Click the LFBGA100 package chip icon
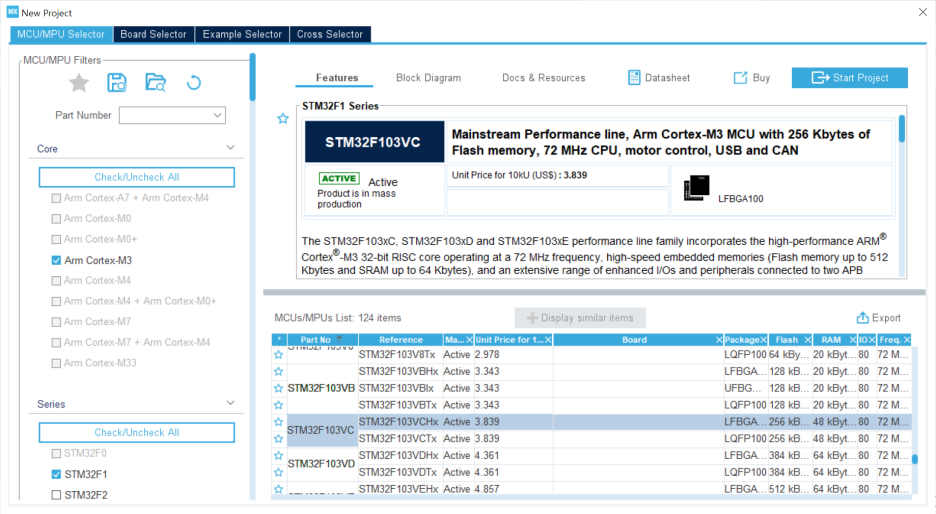 click(x=696, y=188)
